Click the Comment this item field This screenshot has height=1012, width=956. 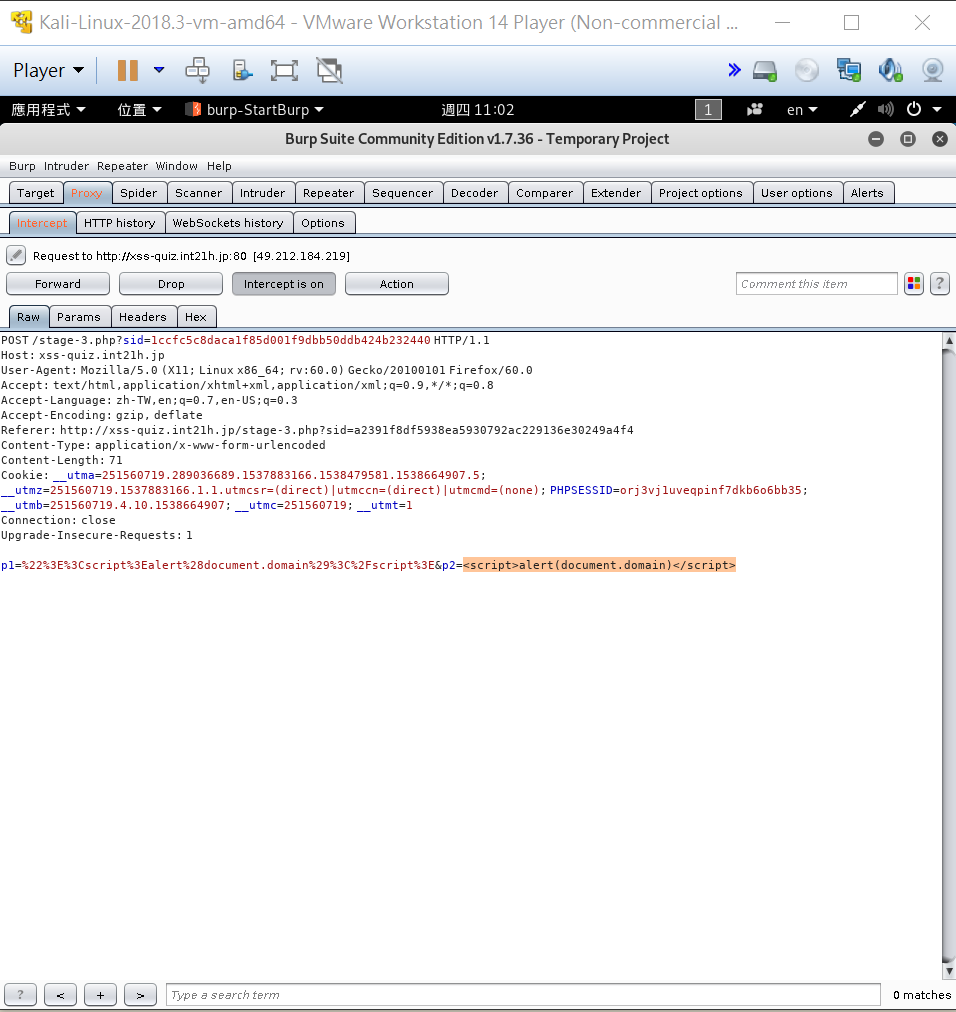click(817, 284)
